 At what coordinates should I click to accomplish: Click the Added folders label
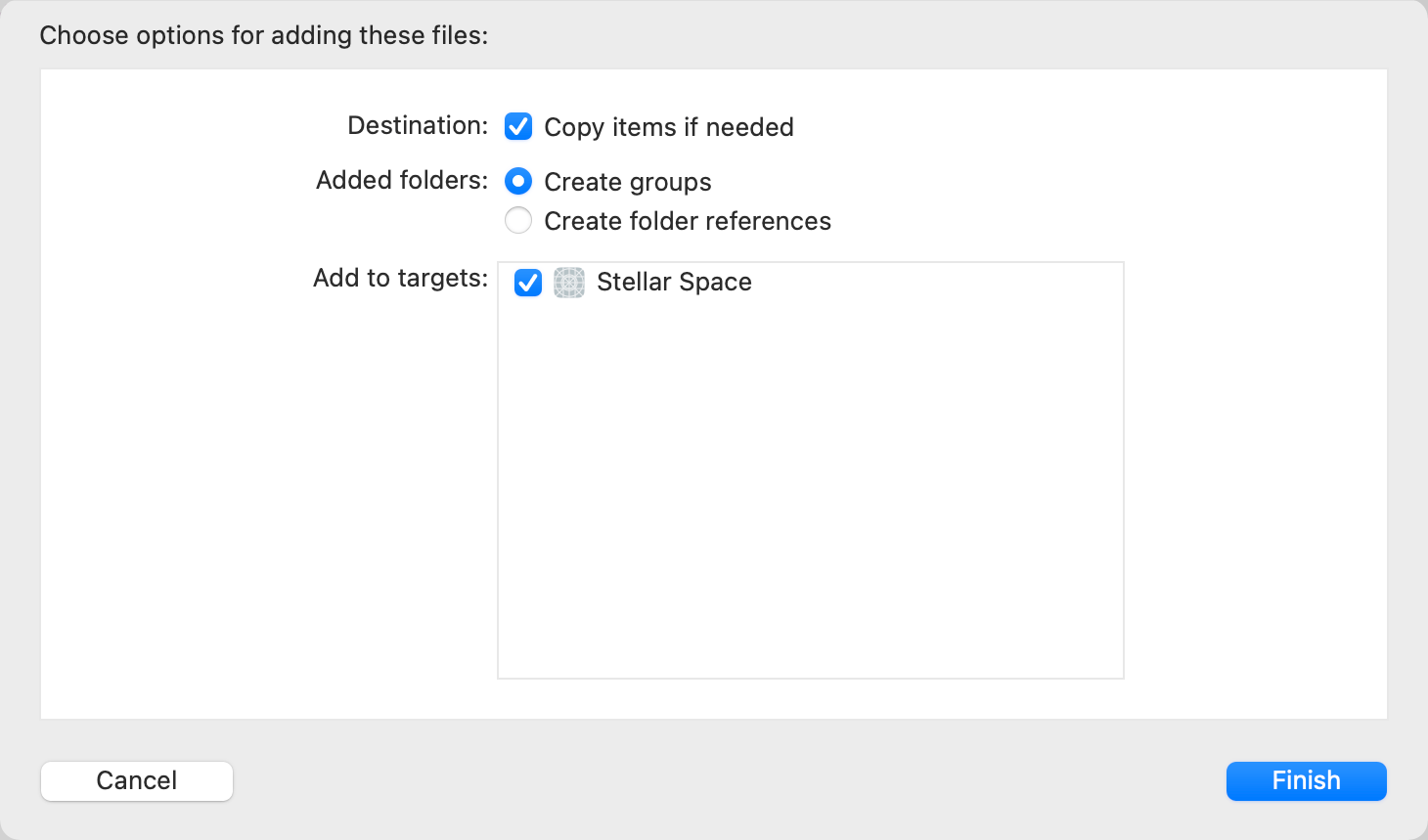(x=401, y=180)
